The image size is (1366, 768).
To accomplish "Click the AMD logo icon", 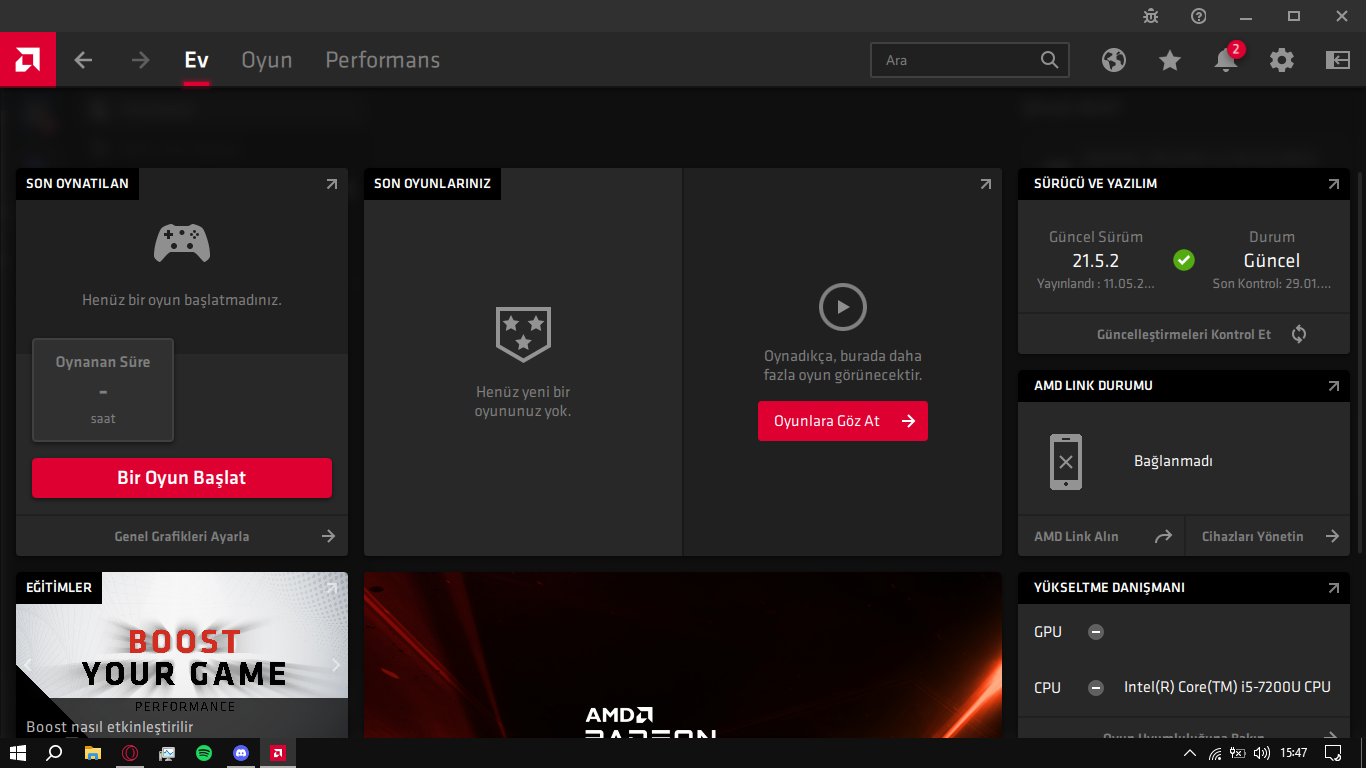I will 28,60.
